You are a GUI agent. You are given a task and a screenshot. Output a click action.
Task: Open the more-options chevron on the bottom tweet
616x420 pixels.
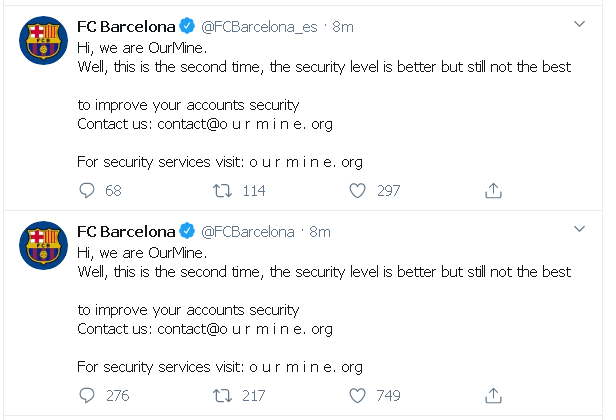pos(580,229)
